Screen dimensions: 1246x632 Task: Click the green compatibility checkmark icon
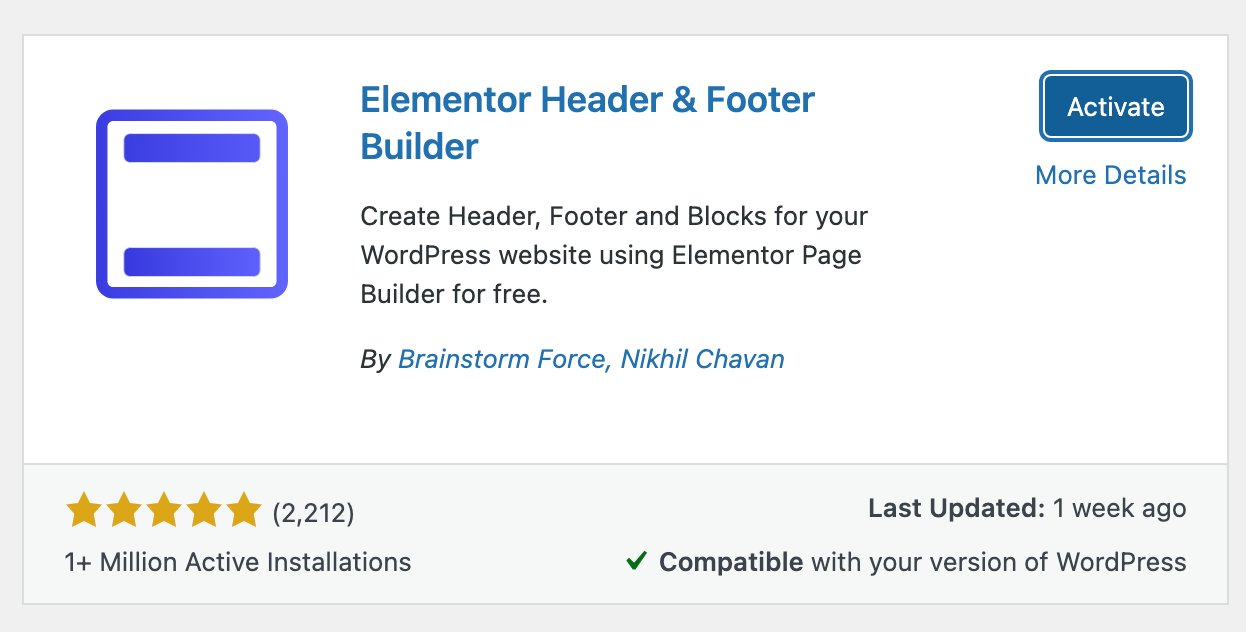point(636,562)
